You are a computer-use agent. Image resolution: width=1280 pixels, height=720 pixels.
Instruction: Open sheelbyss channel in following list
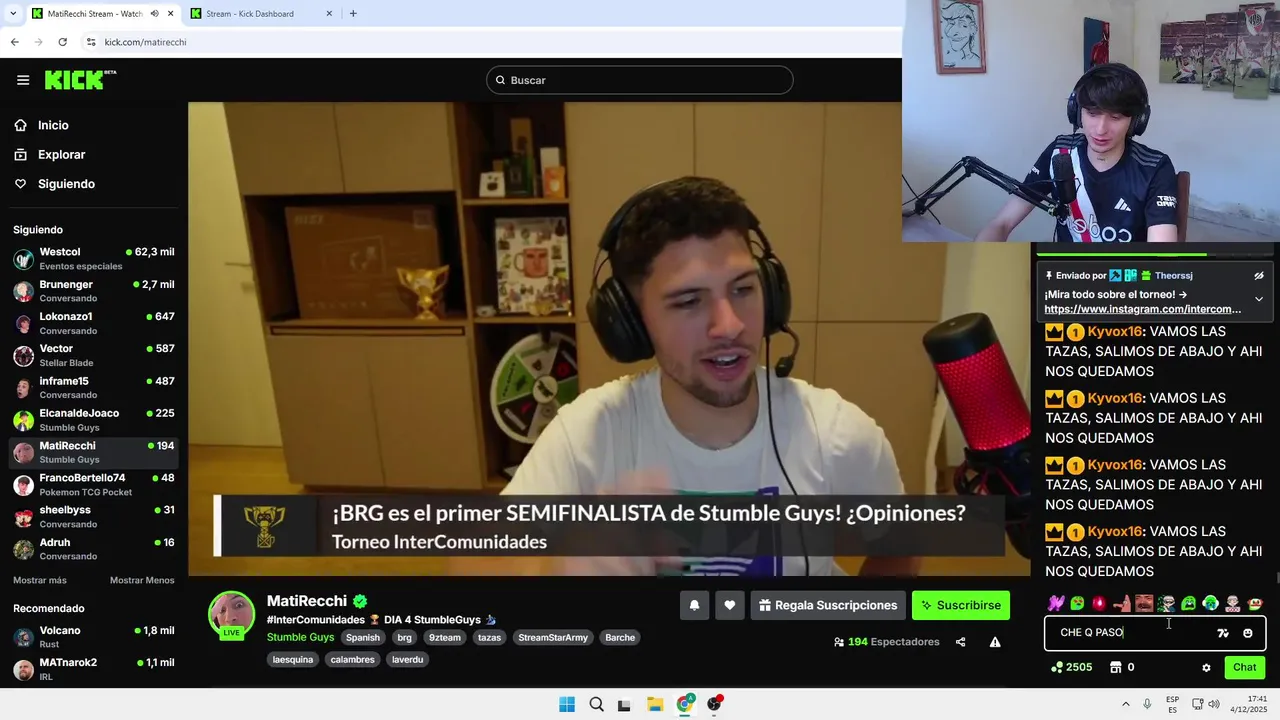click(x=93, y=516)
